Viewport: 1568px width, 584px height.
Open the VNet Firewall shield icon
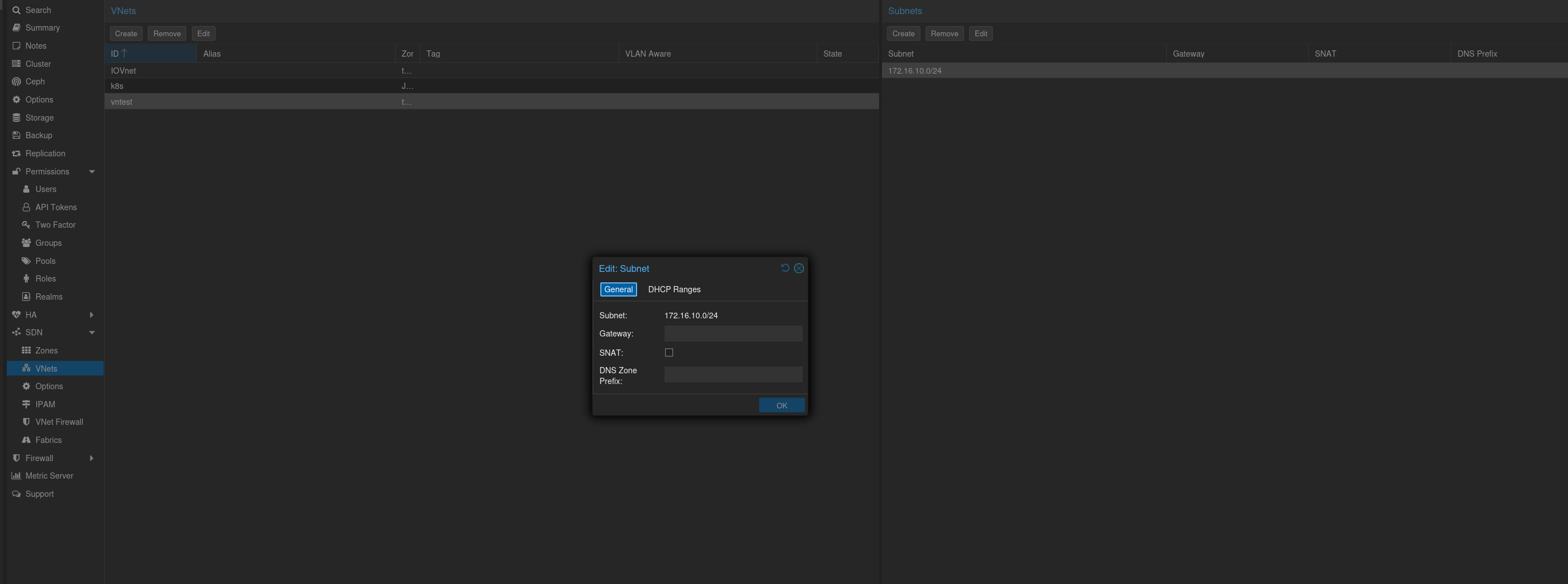coord(26,422)
